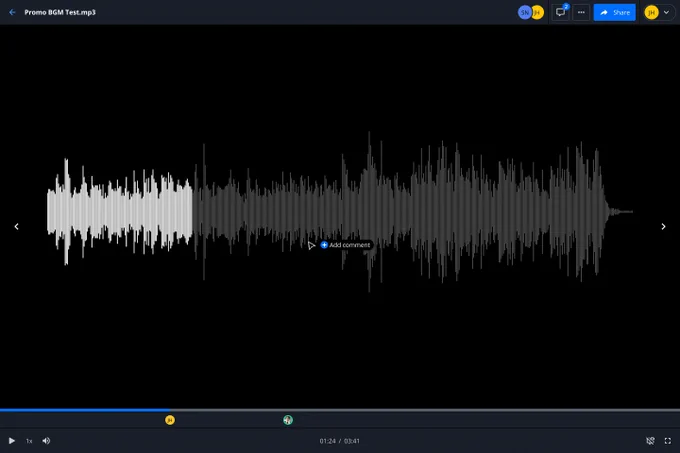Screen dimensions: 680x453
Task: Go back using the top-left arrow
Action: (12, 12)
